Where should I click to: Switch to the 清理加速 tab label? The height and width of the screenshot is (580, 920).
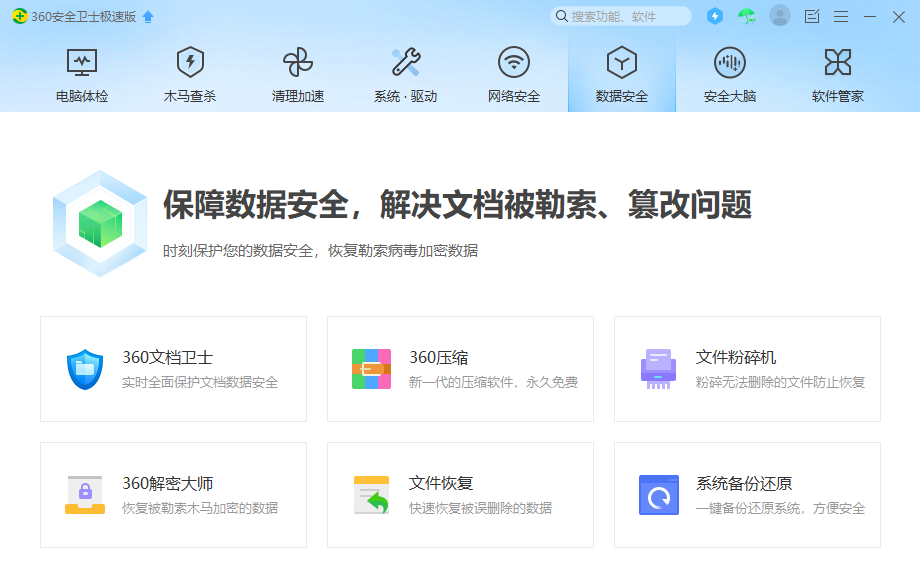(297, 96)
